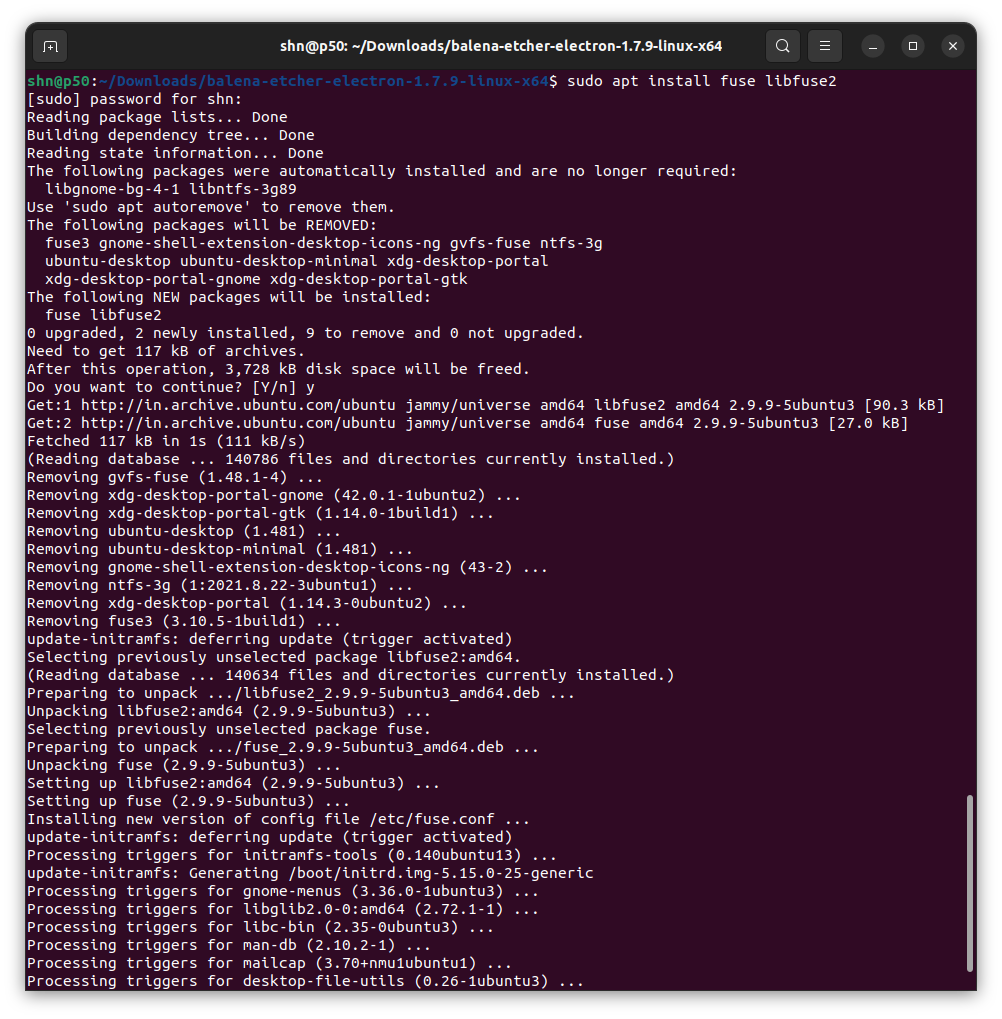Click 'update-initramfs: Generating /boot/initrd.img' line

click(310, 873)
